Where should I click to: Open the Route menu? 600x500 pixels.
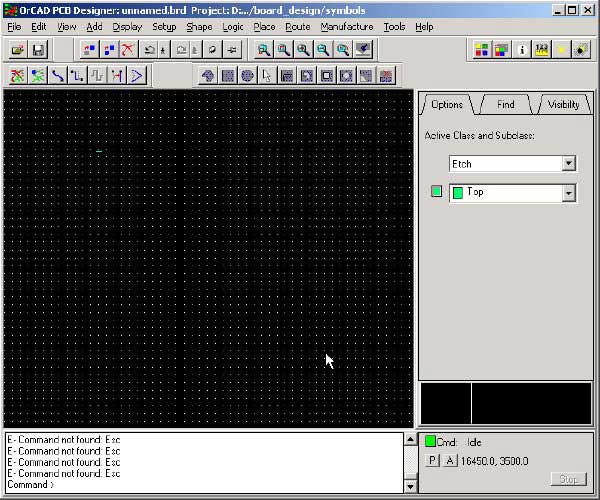pyautogui.click(x=297, y=27)
